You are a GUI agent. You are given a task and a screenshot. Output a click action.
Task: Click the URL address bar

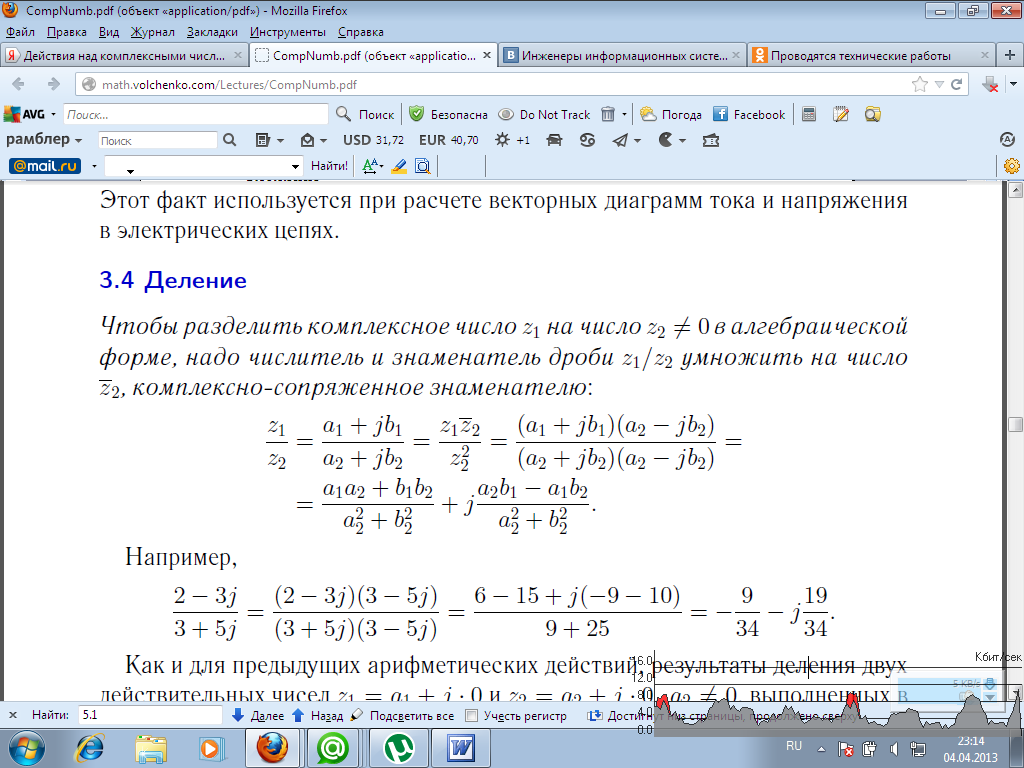496,84
